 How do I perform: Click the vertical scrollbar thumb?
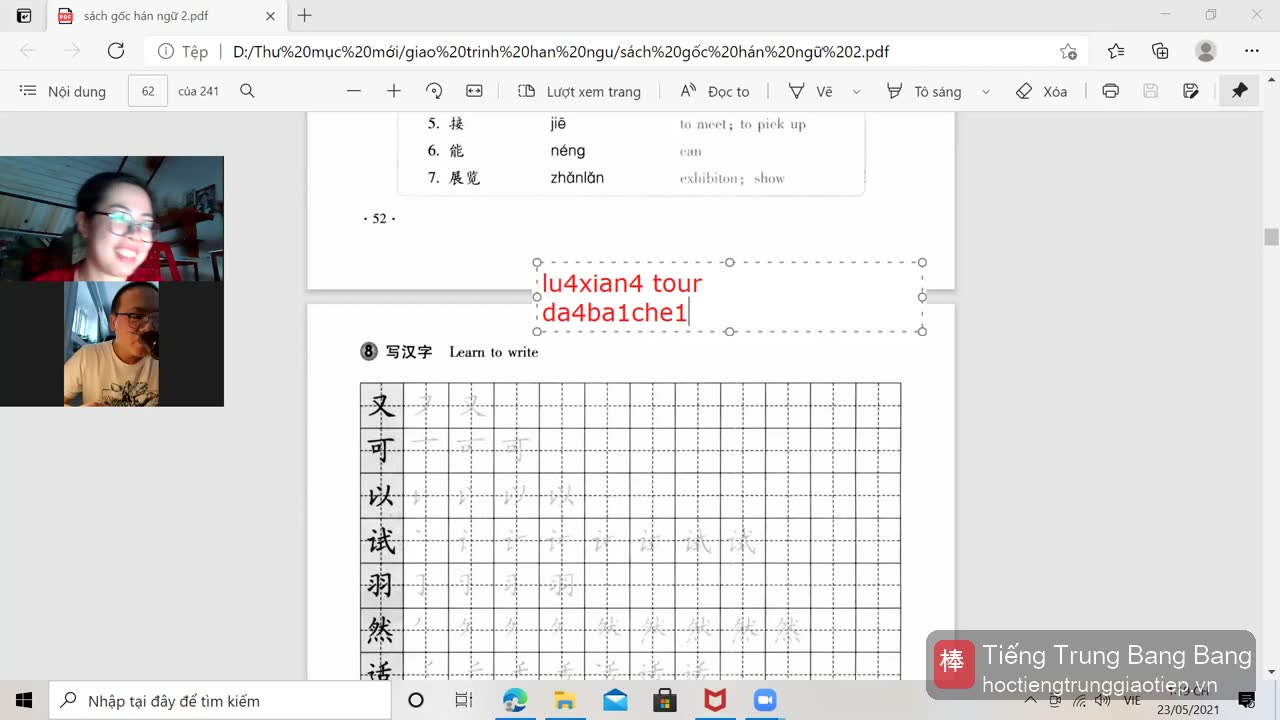coord(1271,237)
